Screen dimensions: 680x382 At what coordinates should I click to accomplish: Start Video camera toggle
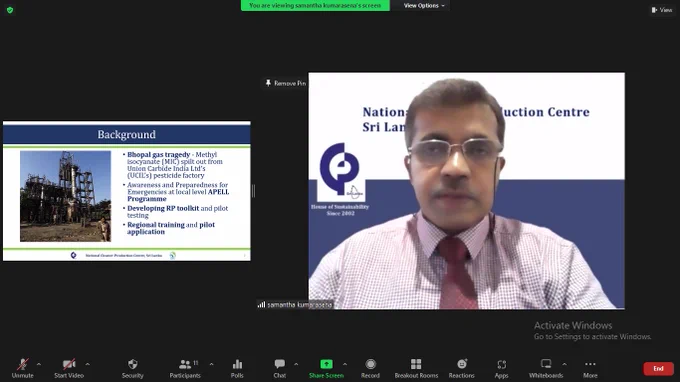[x=69, y=369]
